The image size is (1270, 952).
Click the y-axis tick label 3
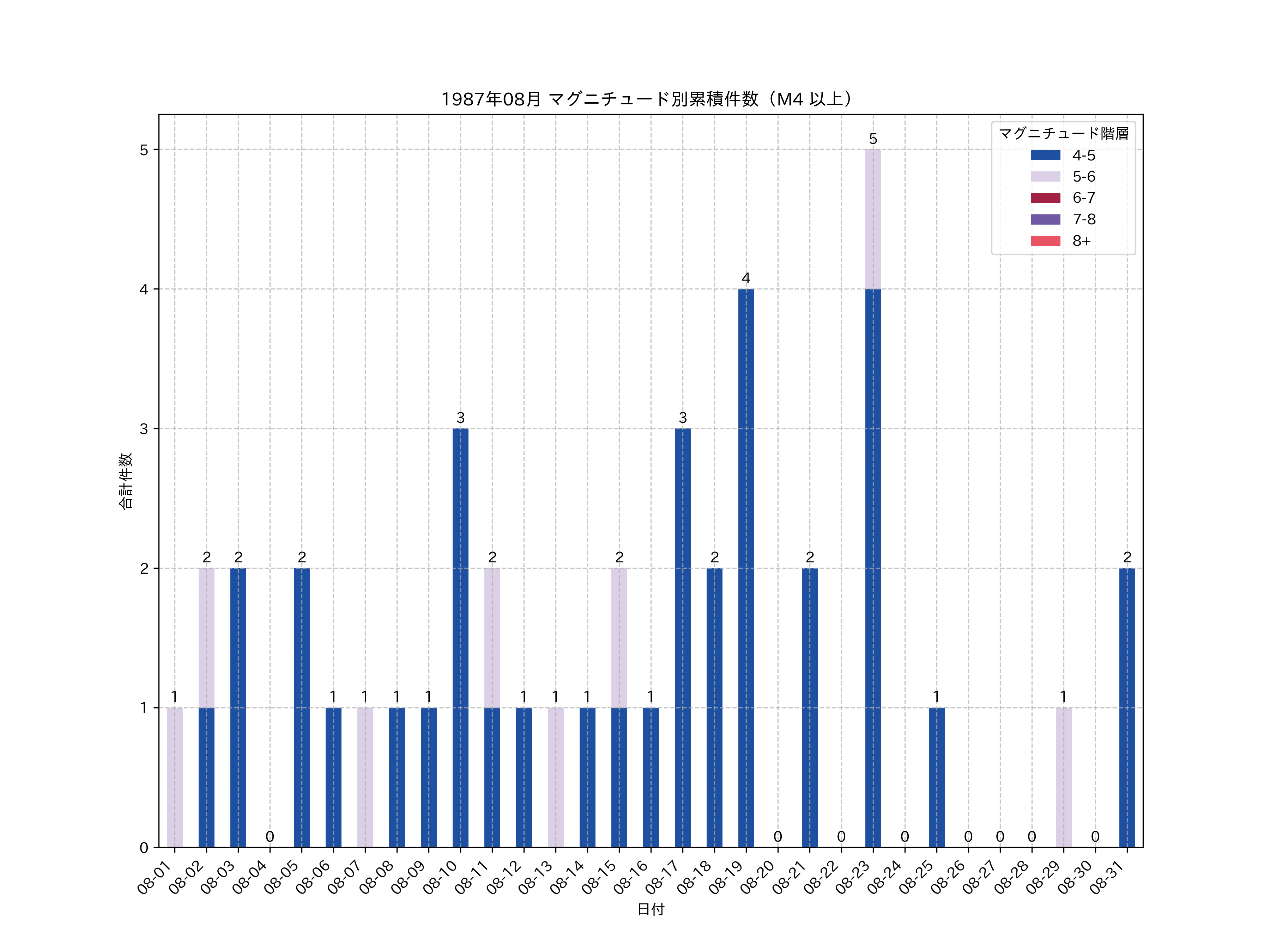point(144,429)
